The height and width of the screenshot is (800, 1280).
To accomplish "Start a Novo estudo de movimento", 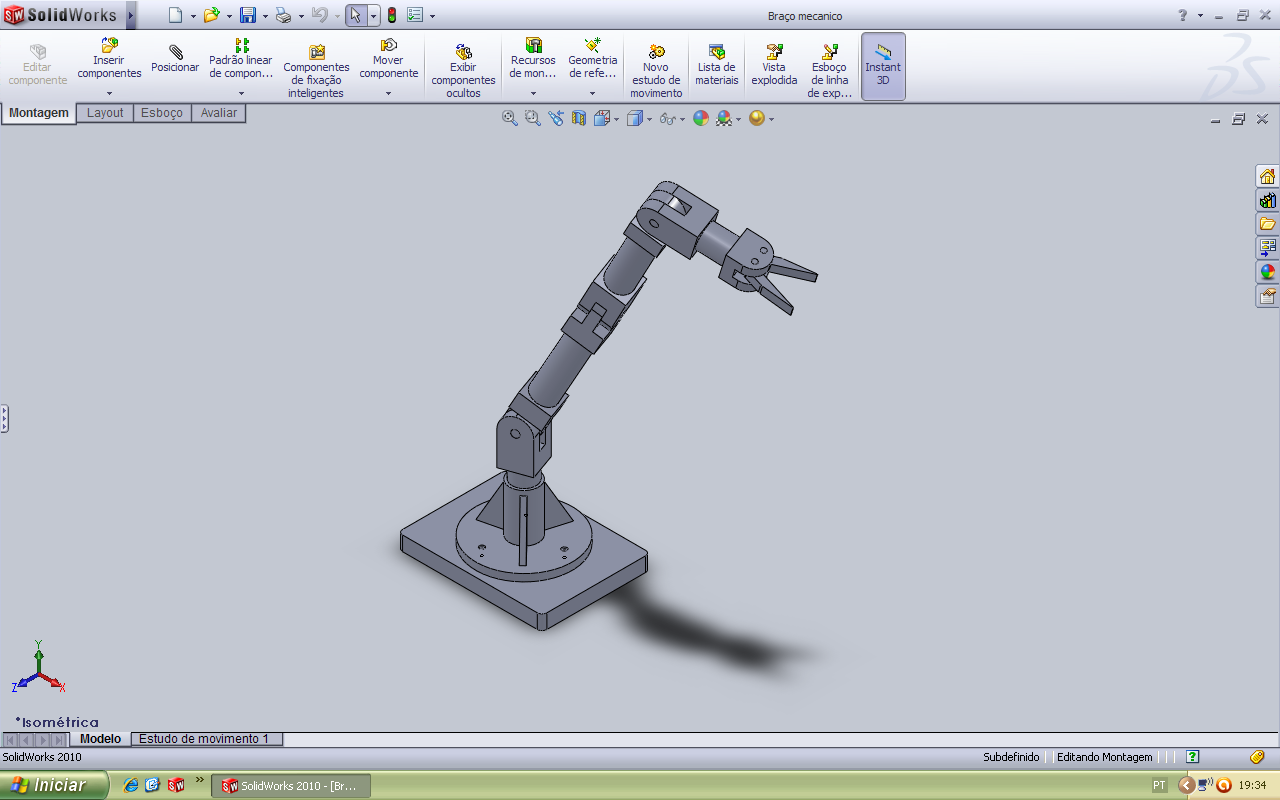I will tap(656, 70).
